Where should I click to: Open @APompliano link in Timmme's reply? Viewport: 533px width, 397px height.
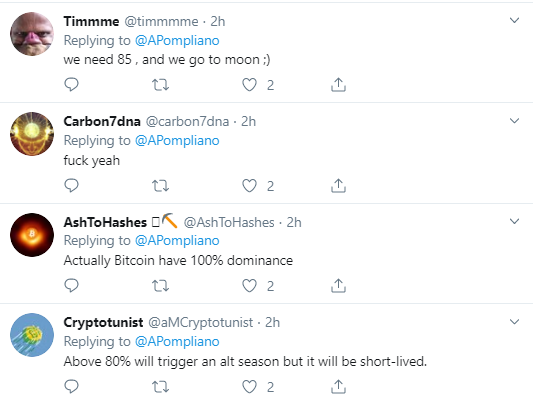tap(177, 40)
